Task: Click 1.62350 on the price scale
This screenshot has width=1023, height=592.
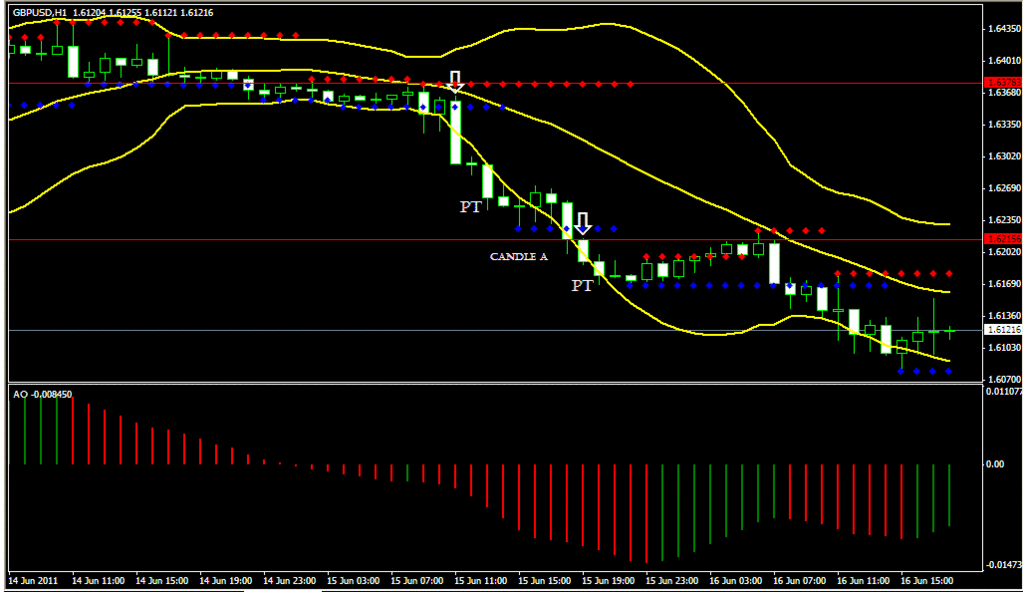Action: coord(1004,220)
